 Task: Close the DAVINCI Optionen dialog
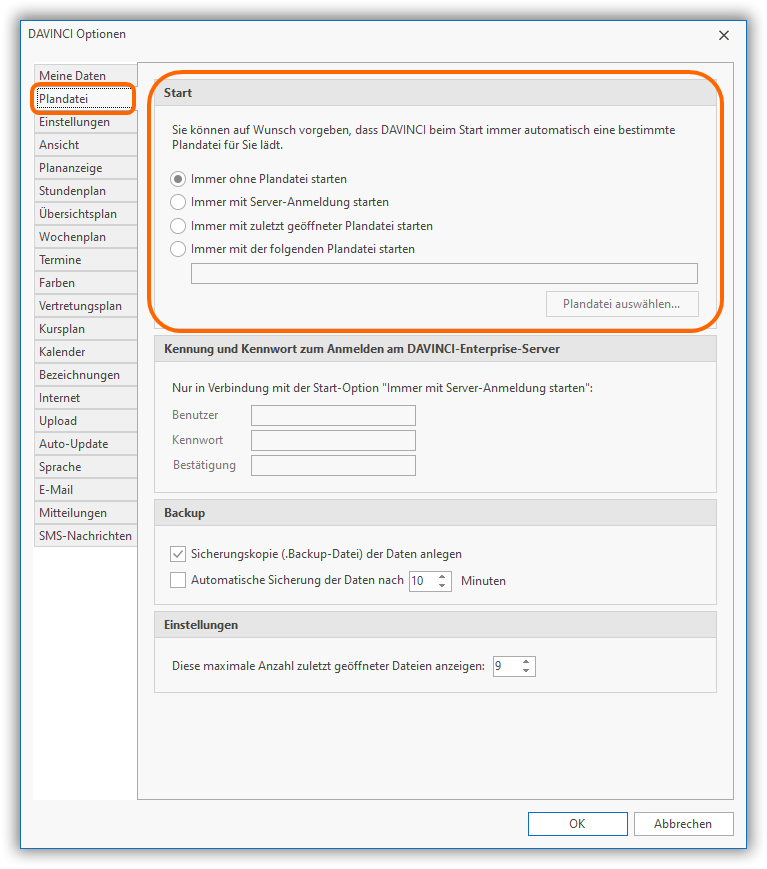click(x=724, y=35)
